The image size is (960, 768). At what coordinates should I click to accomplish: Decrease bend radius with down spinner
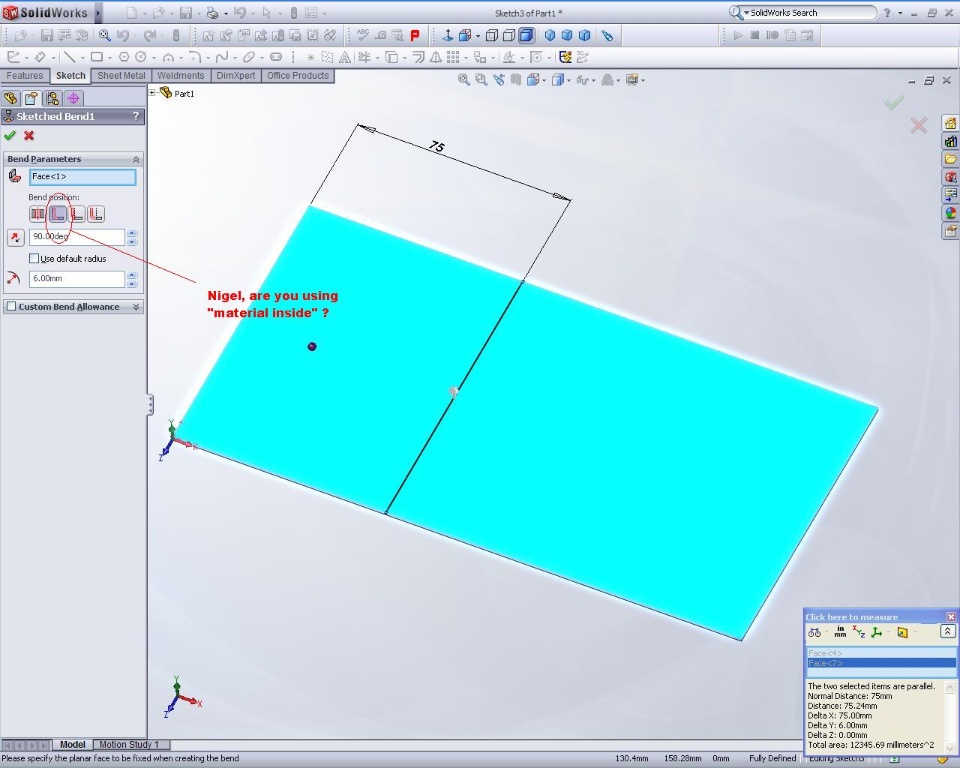[132, 283]
